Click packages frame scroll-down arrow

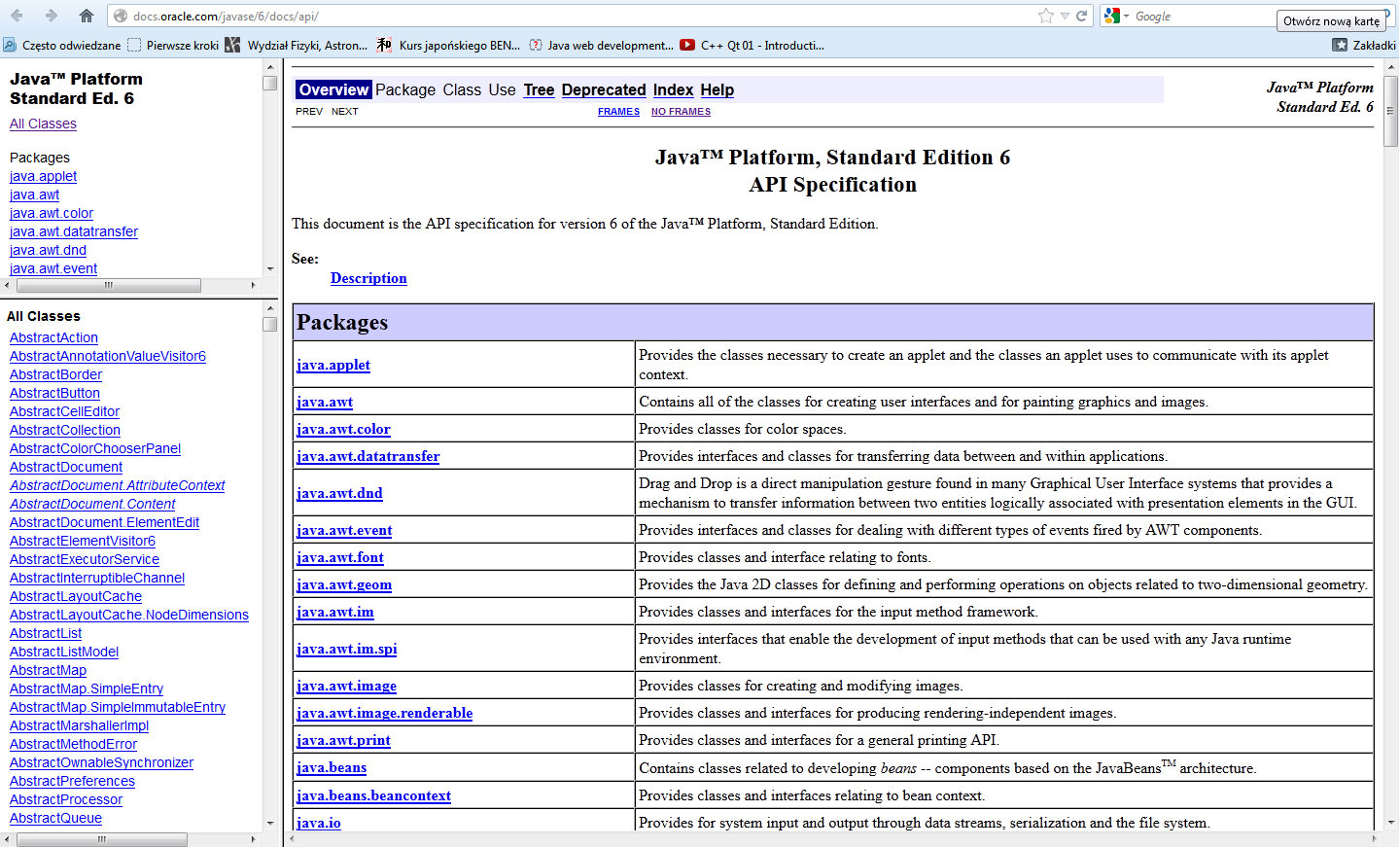269,269
